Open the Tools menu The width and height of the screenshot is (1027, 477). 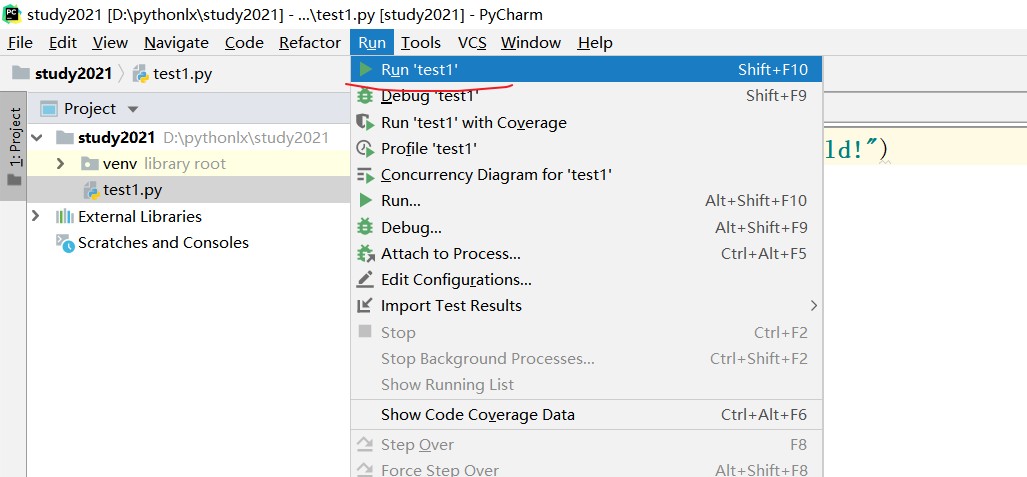pyautogui.click(x=420, y=43)
